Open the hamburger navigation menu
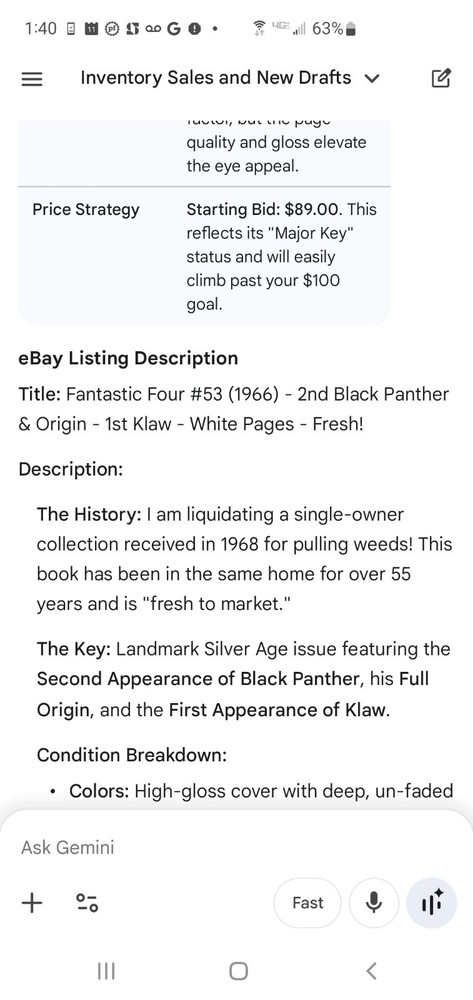 click(32, 78)
